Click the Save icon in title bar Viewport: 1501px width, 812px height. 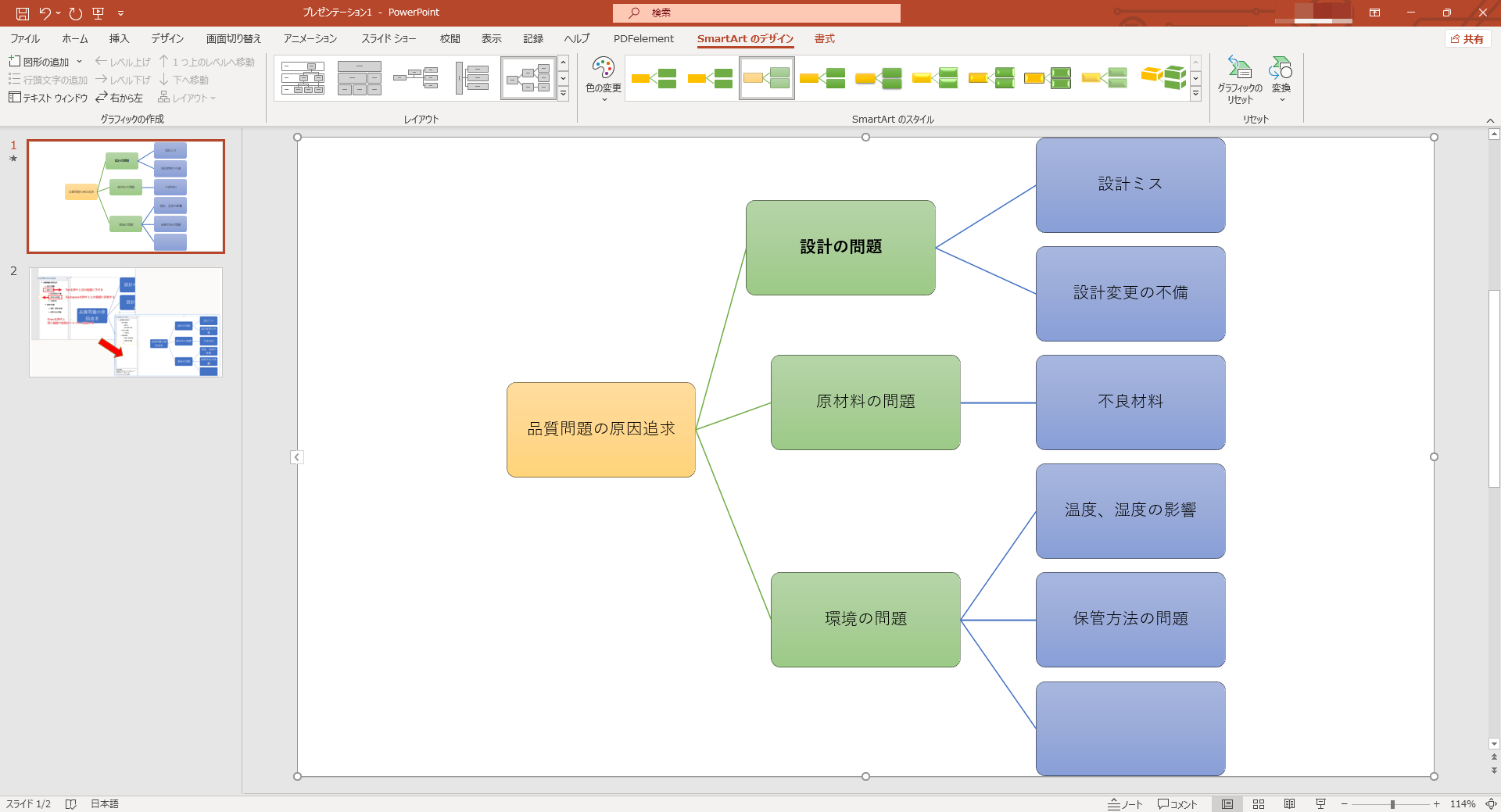tap(23, 13)
